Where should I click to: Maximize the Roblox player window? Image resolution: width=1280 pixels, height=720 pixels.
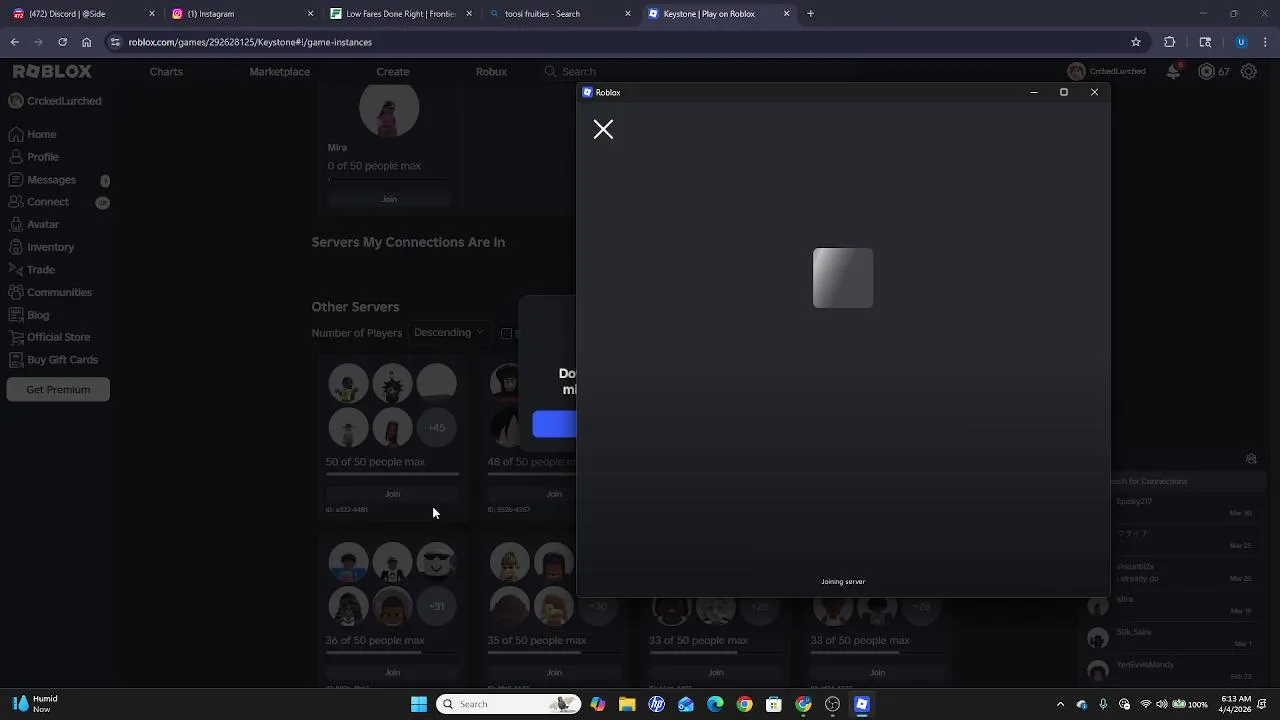(x=1064, y=92)
